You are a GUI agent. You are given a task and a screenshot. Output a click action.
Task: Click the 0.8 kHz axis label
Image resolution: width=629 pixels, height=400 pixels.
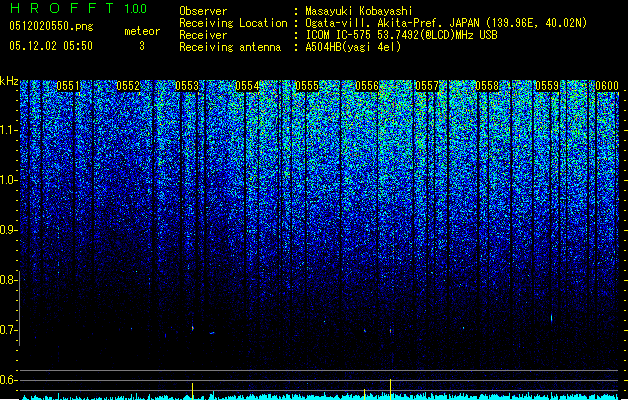(x=8, y=280)
